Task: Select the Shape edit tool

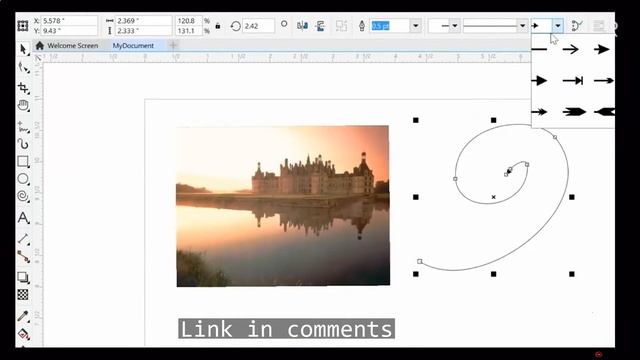Action: pyautogui.click(x=23, y=68)
